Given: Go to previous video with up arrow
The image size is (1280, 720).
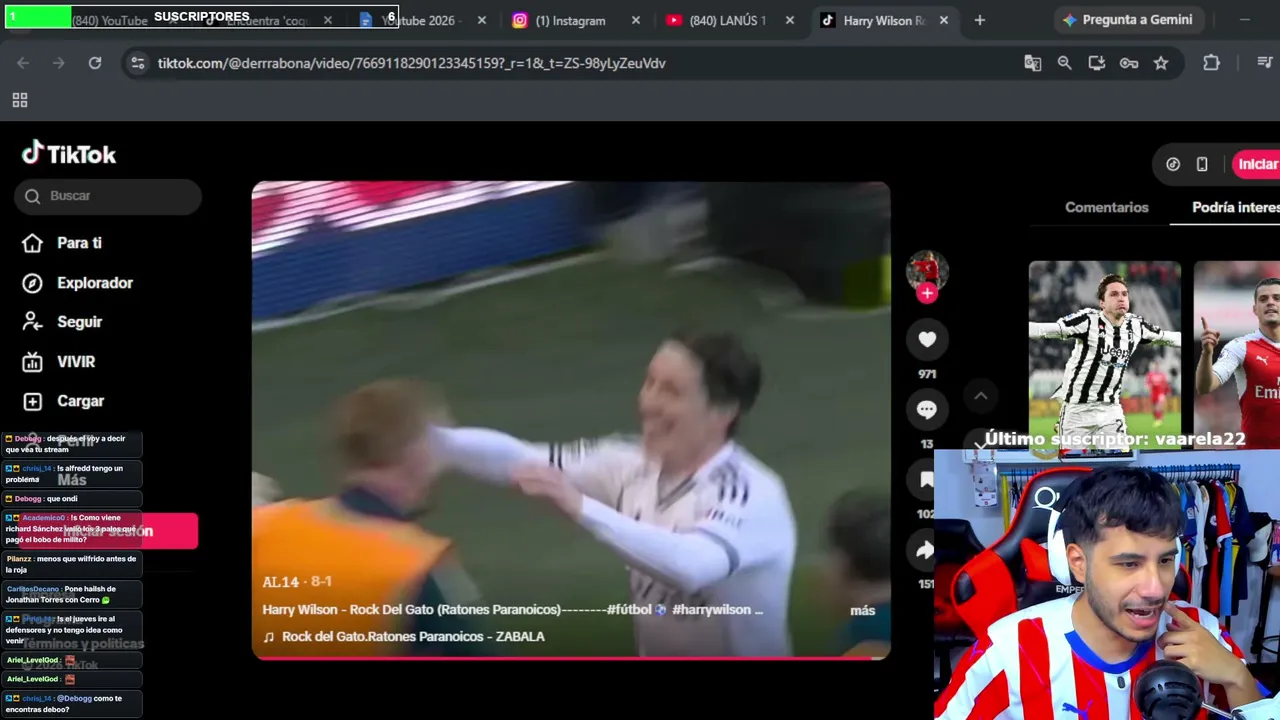Looking at the screenshot, I should (981, 396).
